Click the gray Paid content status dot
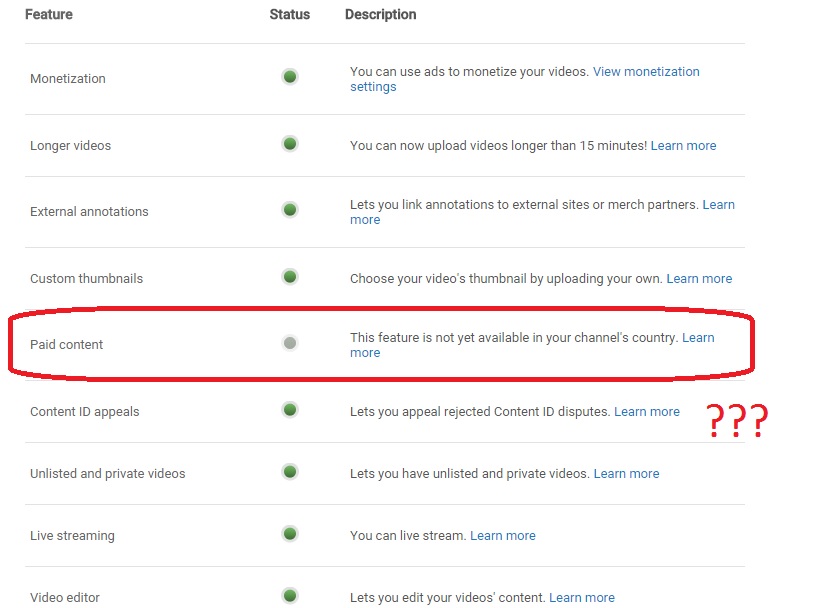Image resolution: width=816 pixels, height=608 pixels. 290,343
